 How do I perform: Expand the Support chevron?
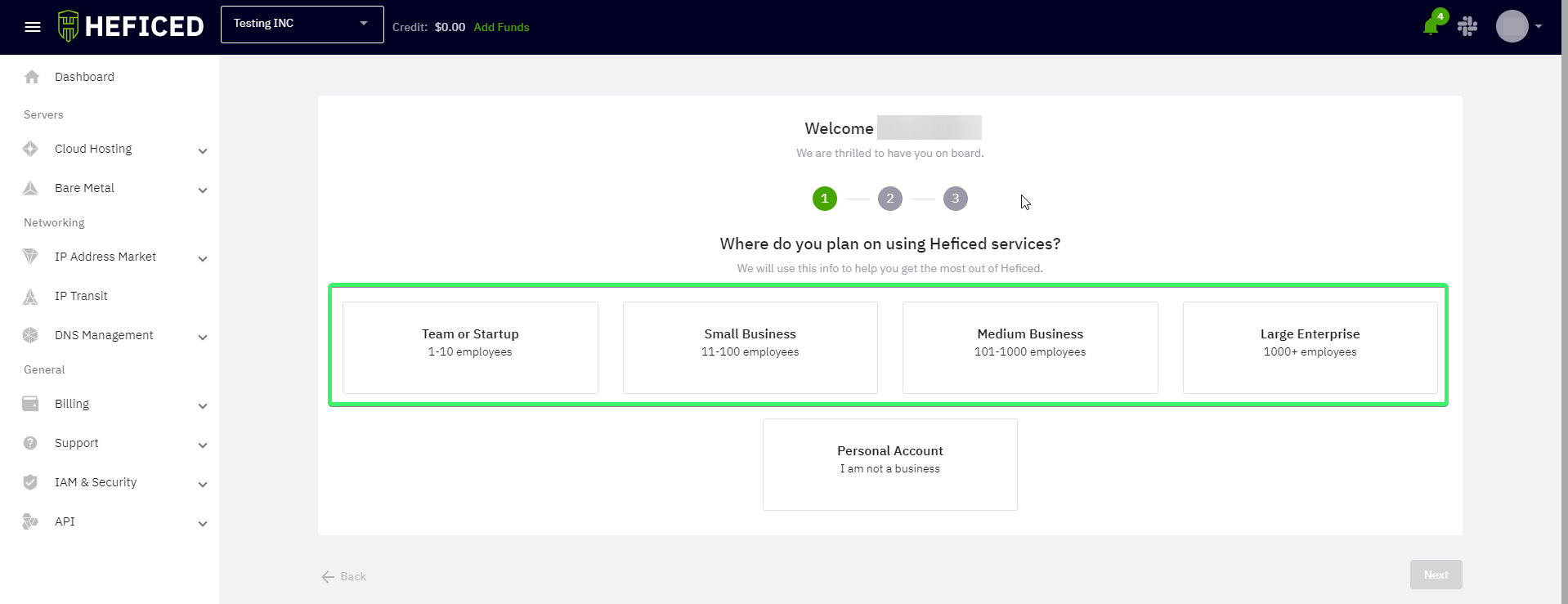[203, 445]
